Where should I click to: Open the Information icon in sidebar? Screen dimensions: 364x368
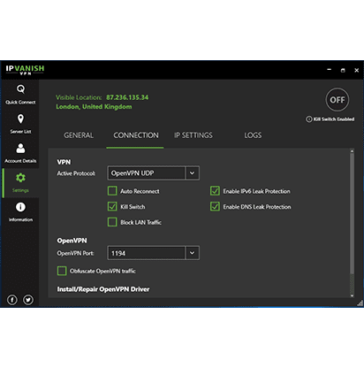coord(20,207)
